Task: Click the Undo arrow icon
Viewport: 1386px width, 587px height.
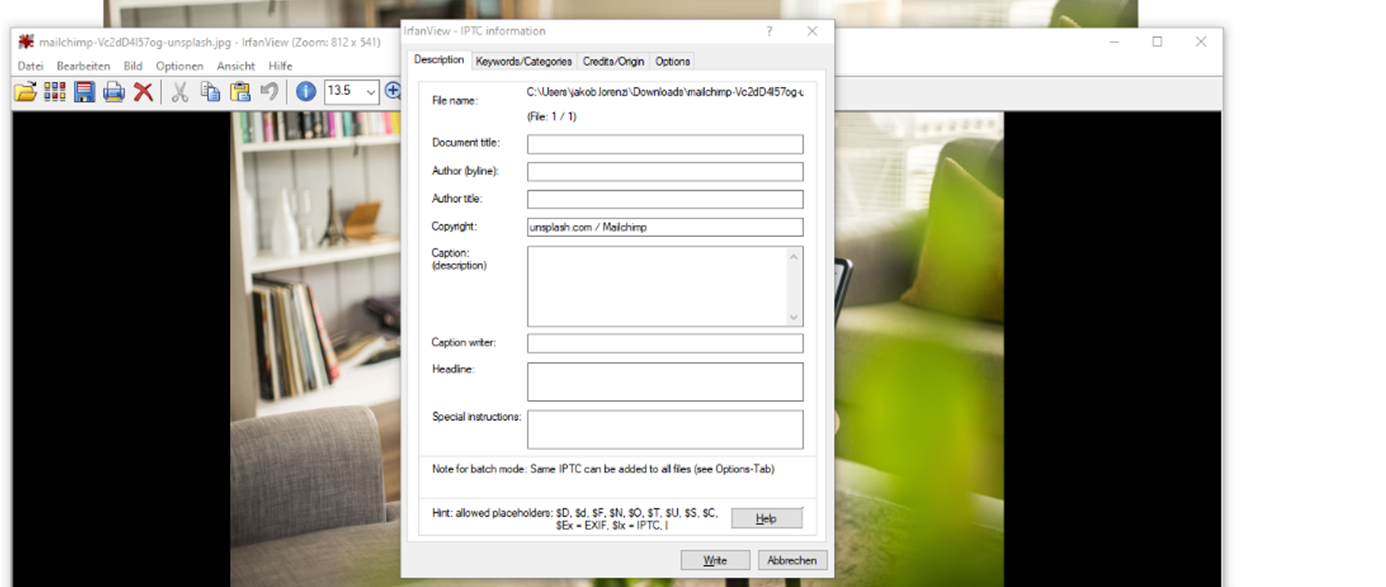Action: tap(269, 92)
